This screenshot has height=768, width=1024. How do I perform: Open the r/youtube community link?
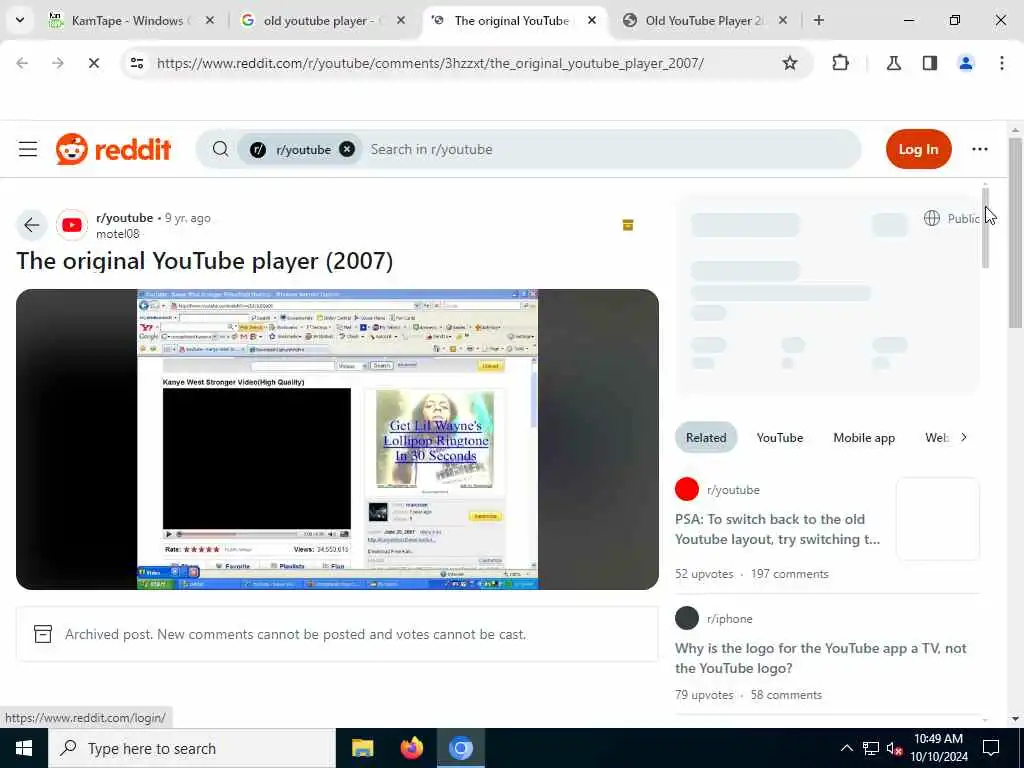(125, 218)
